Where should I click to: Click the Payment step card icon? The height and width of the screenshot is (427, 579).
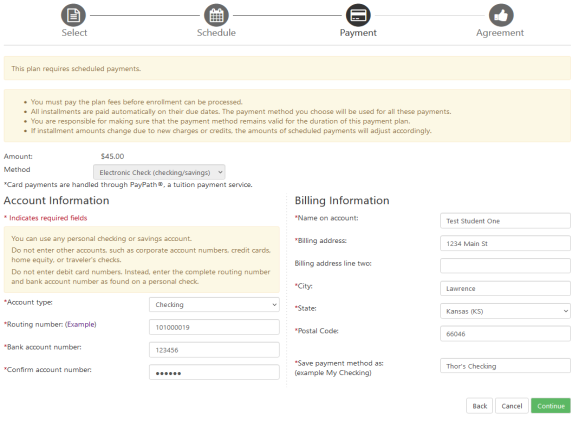(x=358, y=16)
